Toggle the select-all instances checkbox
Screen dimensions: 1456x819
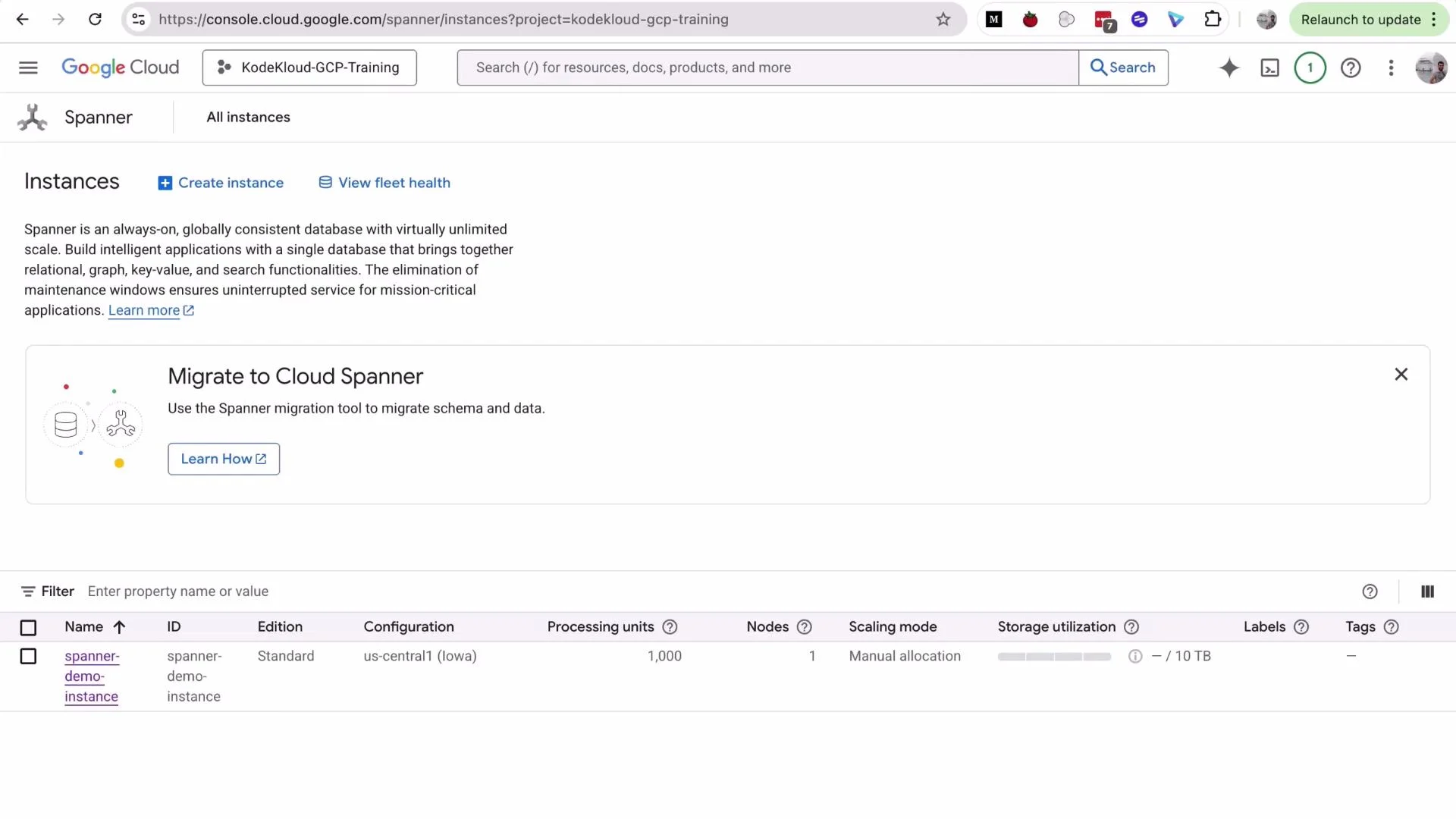[28, 628]
